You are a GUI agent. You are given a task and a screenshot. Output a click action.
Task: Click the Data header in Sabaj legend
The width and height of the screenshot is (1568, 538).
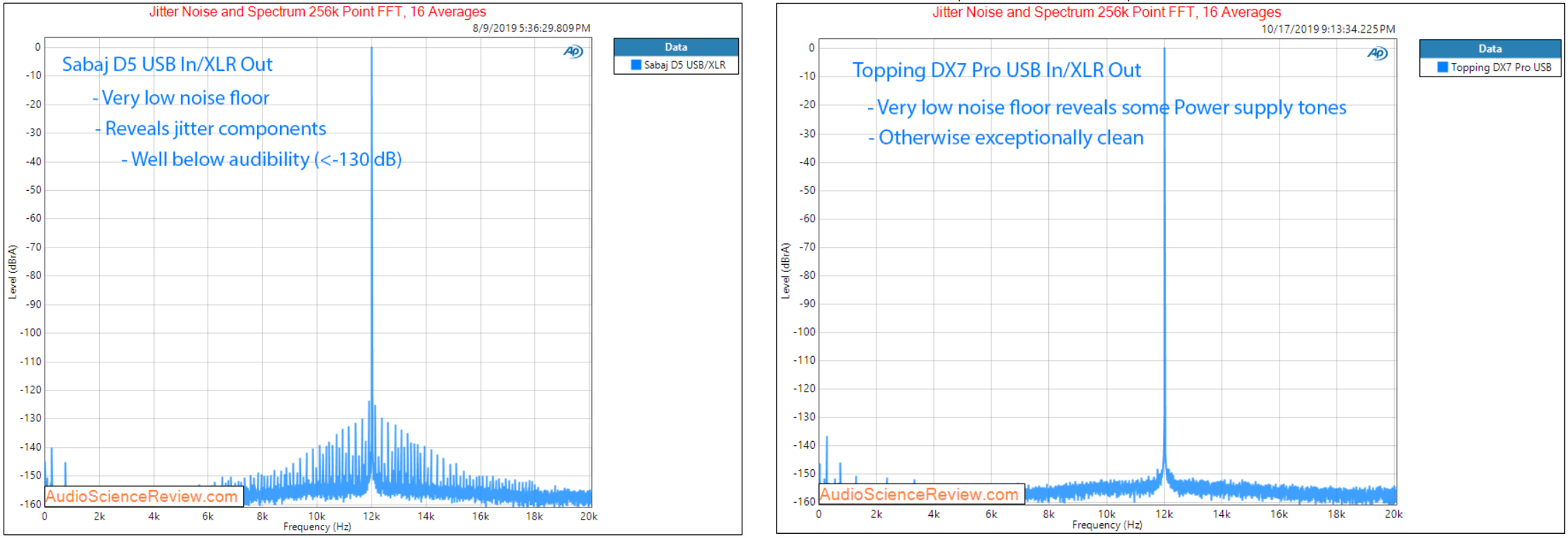coord(676,48)
